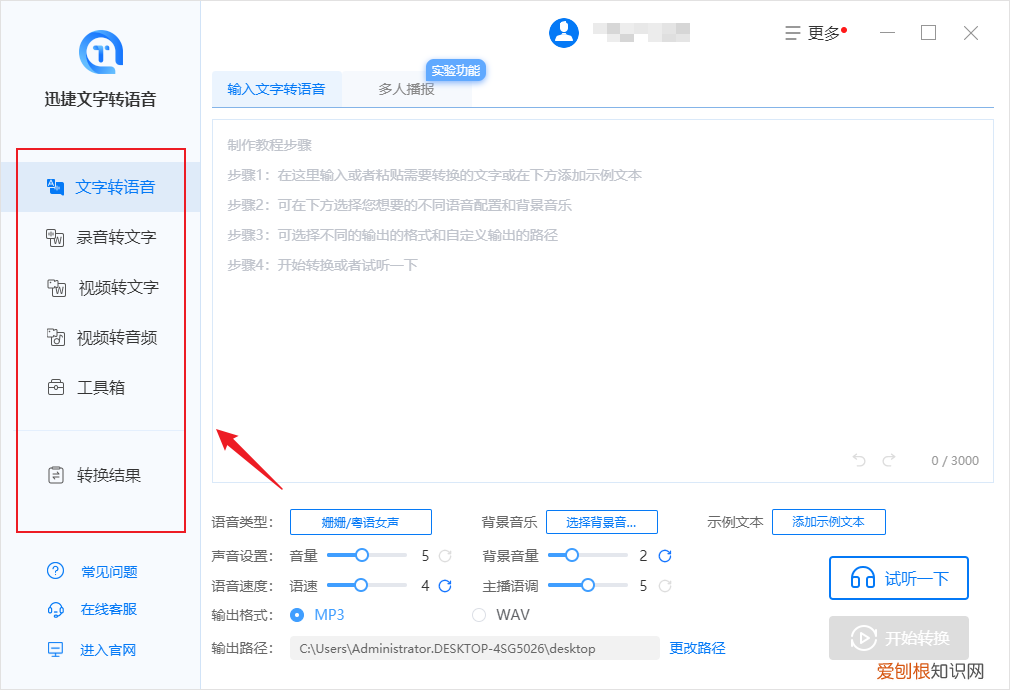
Task: Open 选择背景音乐 background music picker
Action: point(601,521)
